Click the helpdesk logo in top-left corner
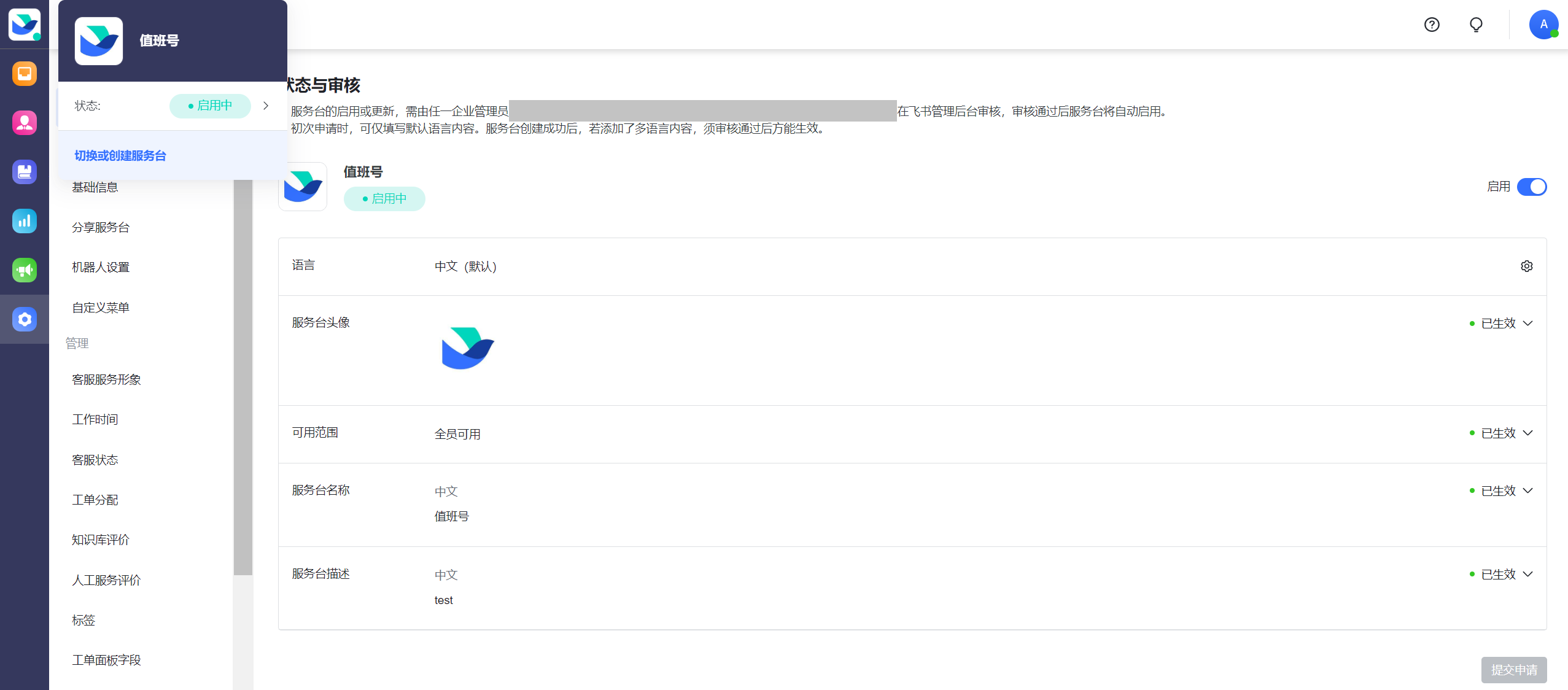The height and width of the screenshot is (690, 1568). pyautogui.click(x=25, y=25)
